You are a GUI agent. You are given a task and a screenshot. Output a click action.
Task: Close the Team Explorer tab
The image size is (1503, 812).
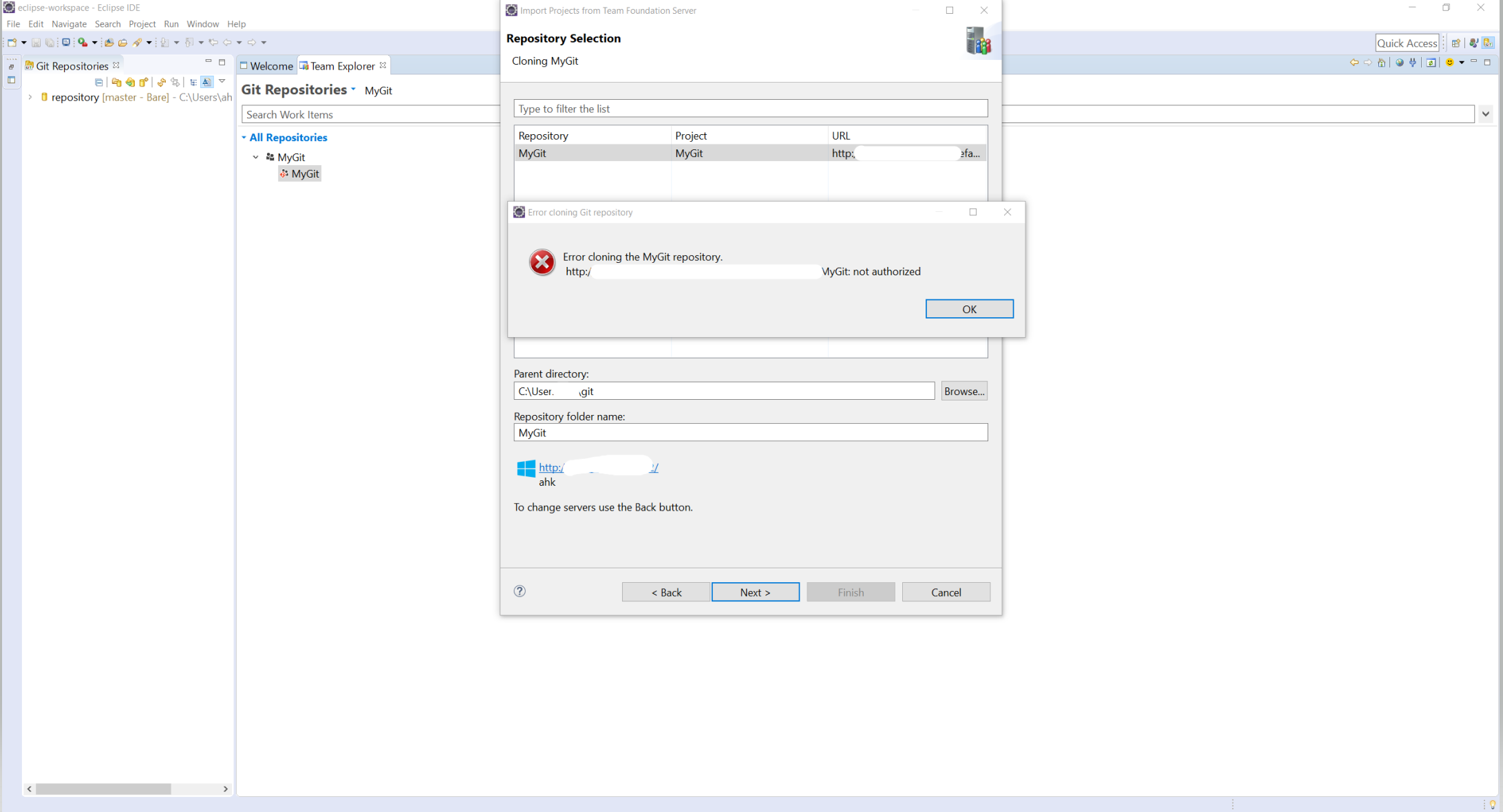(x=383, y=65)
